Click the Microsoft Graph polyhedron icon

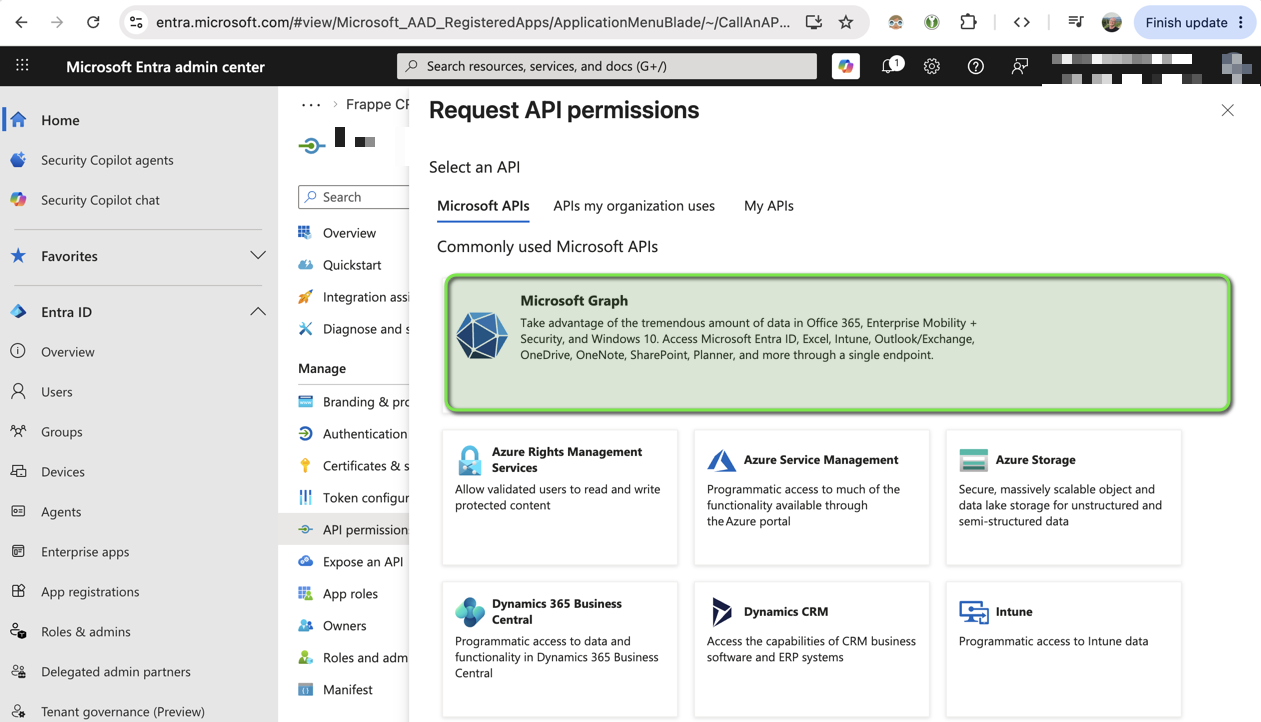tap(482, 336)
